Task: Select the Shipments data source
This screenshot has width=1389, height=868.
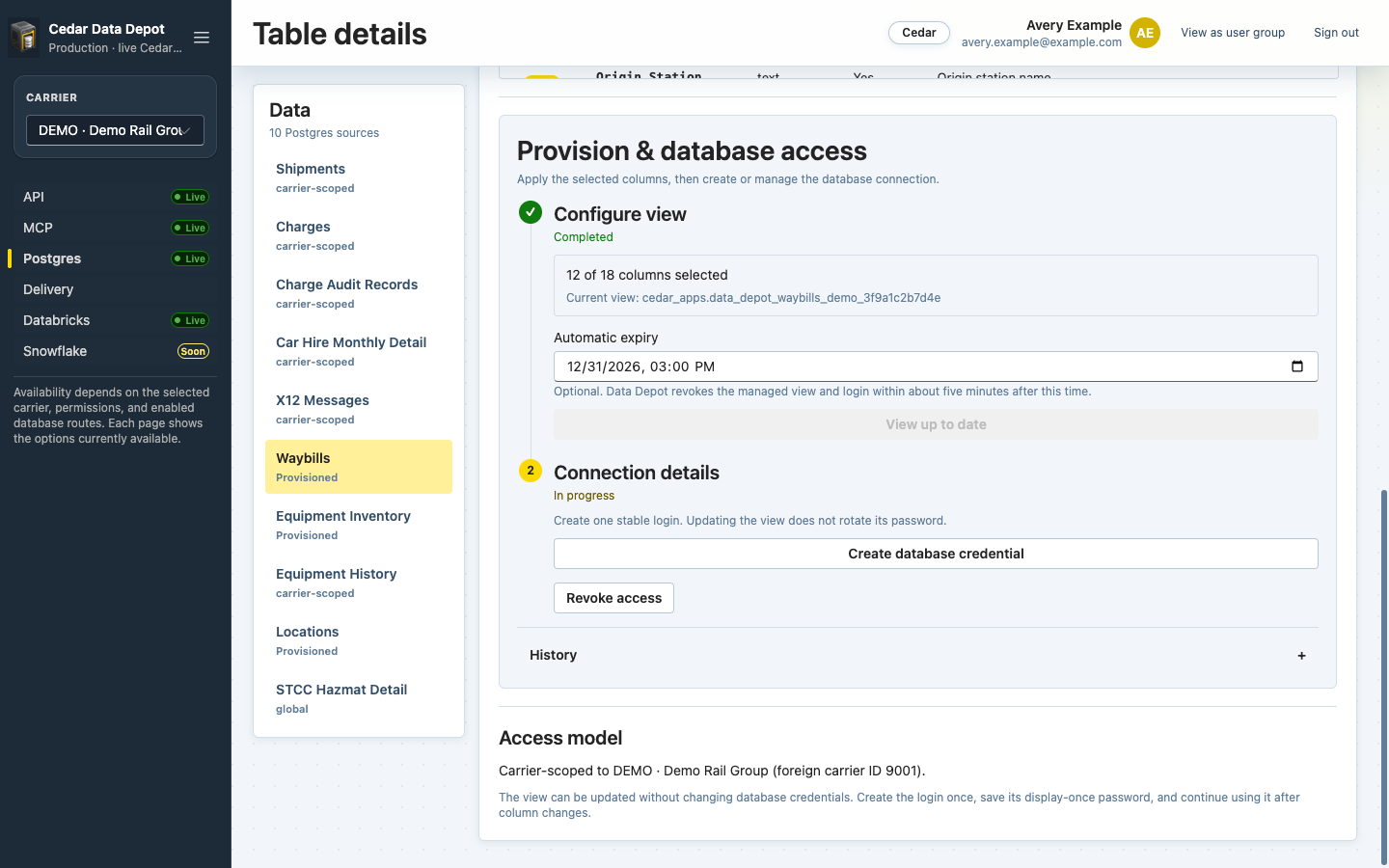Action: tap(359, 177)
